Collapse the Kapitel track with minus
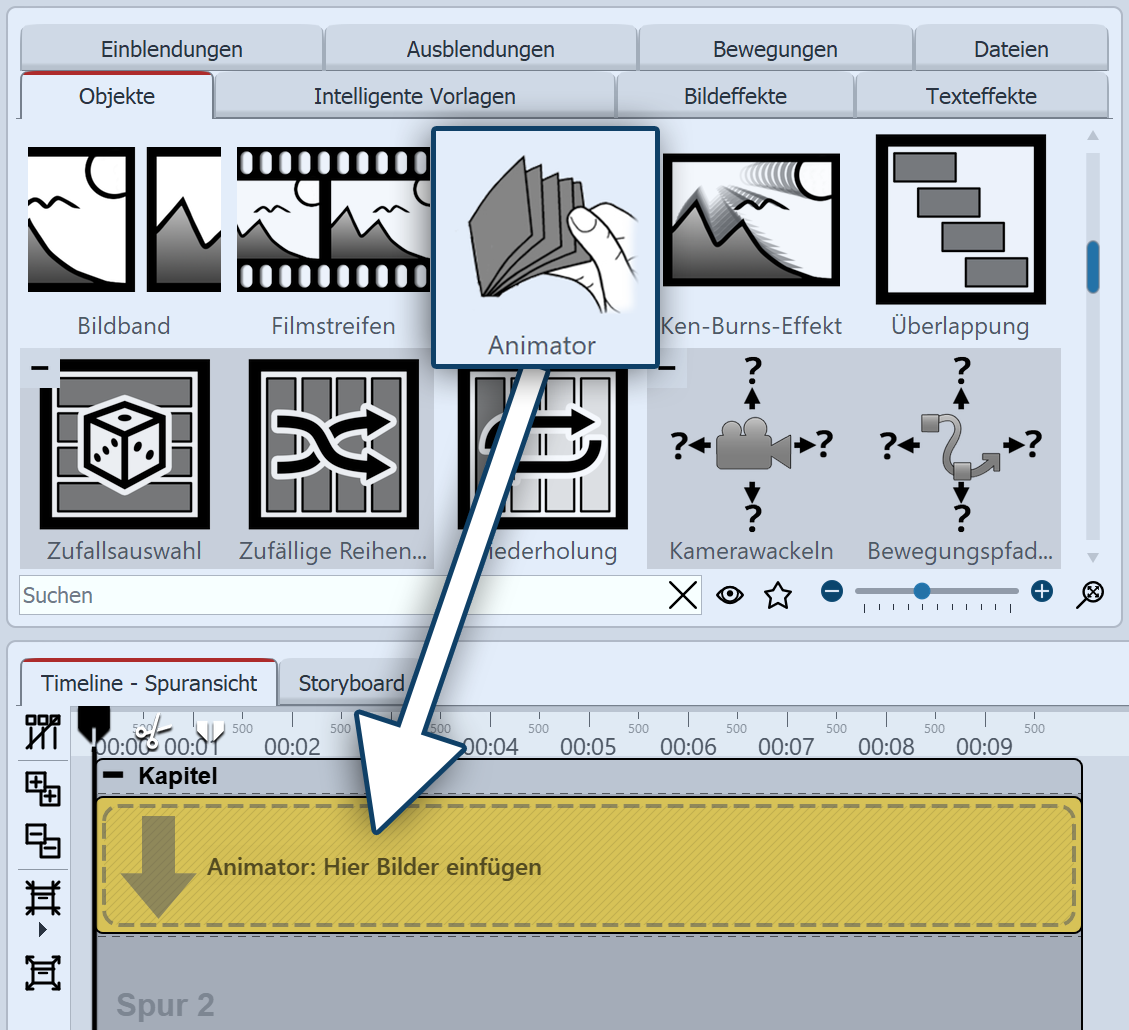The height and width of the screenshot is (1030, 1129). pyautogui.click(x=115, y=775)
